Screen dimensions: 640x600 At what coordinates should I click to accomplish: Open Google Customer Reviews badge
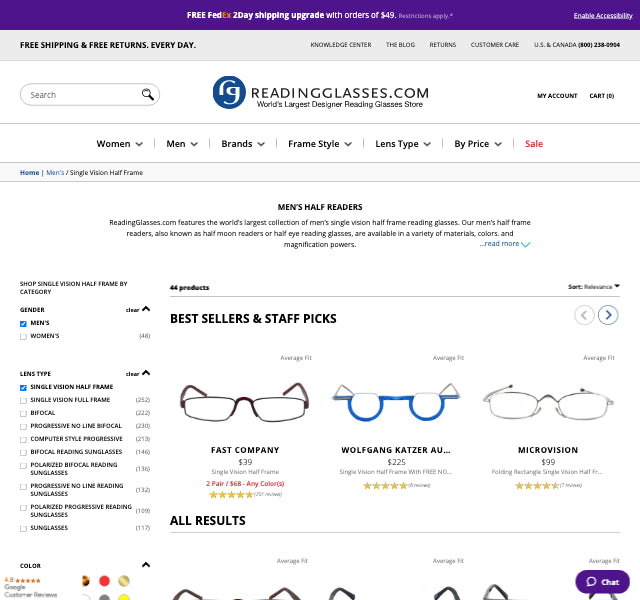coord(31,587)
